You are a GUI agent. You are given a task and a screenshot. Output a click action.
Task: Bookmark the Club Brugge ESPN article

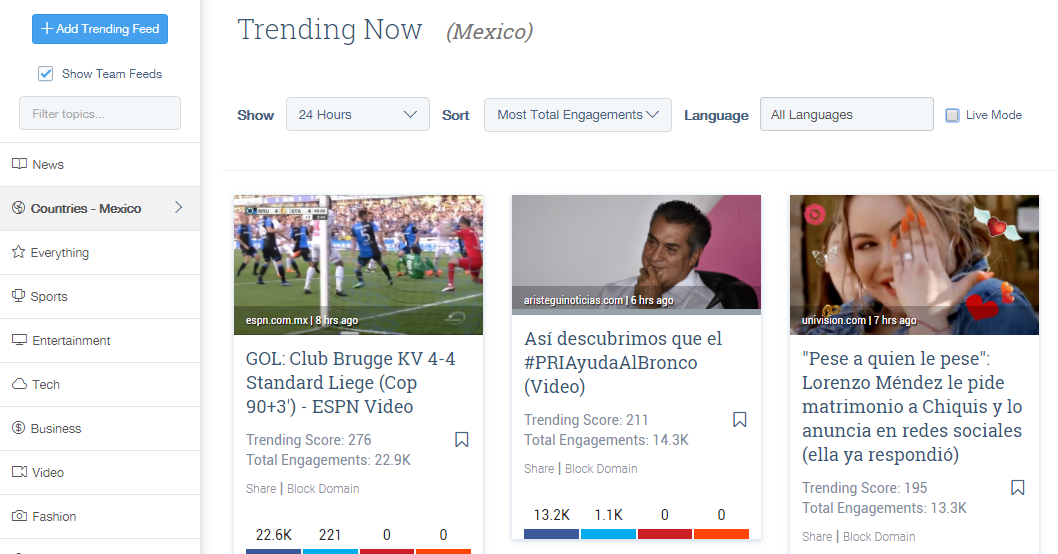pos(462,440)
